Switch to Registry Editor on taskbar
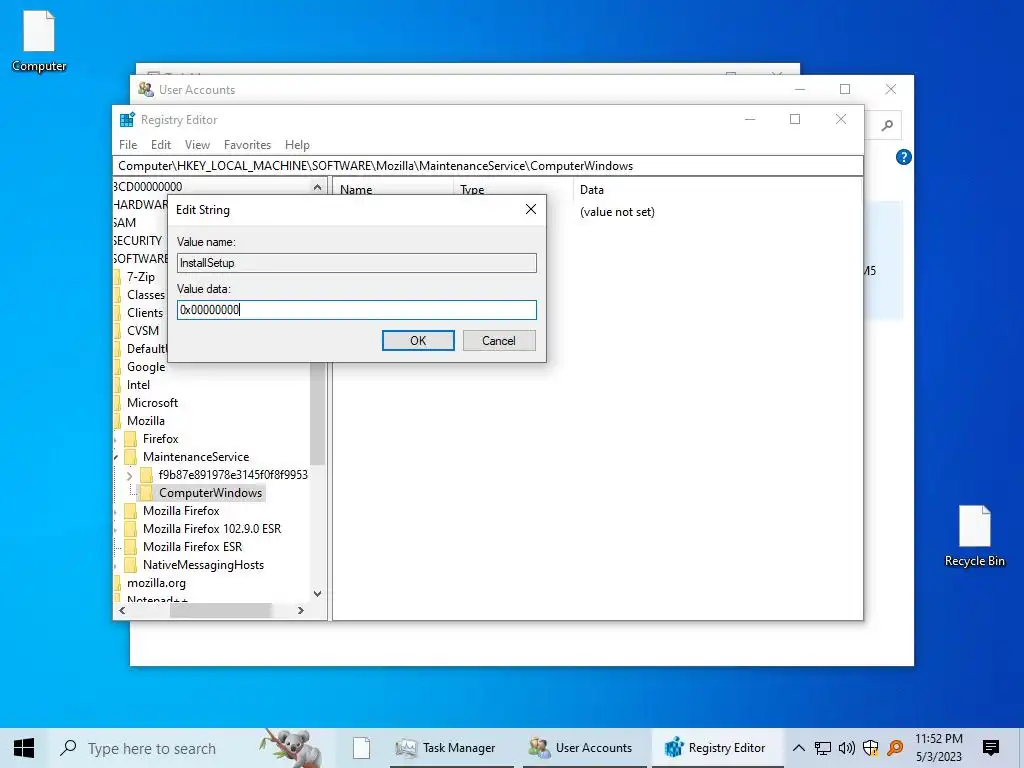Image resolution: width=1024 pixels, height=768 pixels. [718, 748]
